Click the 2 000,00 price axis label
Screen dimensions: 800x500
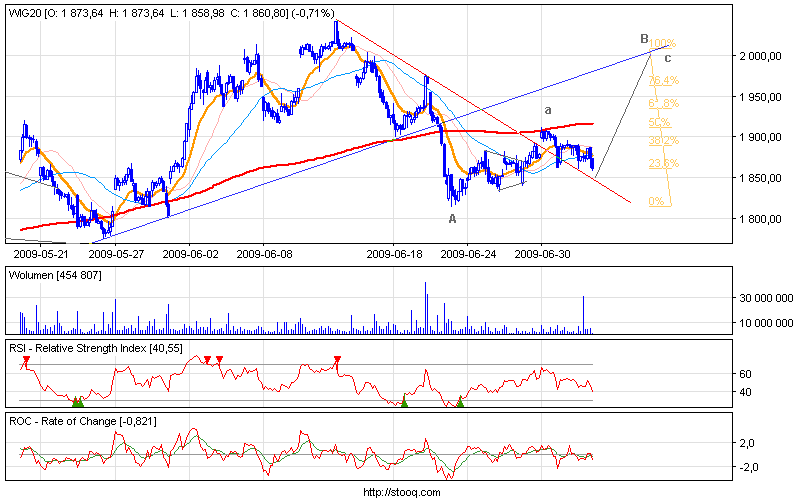pyautogui.click(x=760, y=56)
